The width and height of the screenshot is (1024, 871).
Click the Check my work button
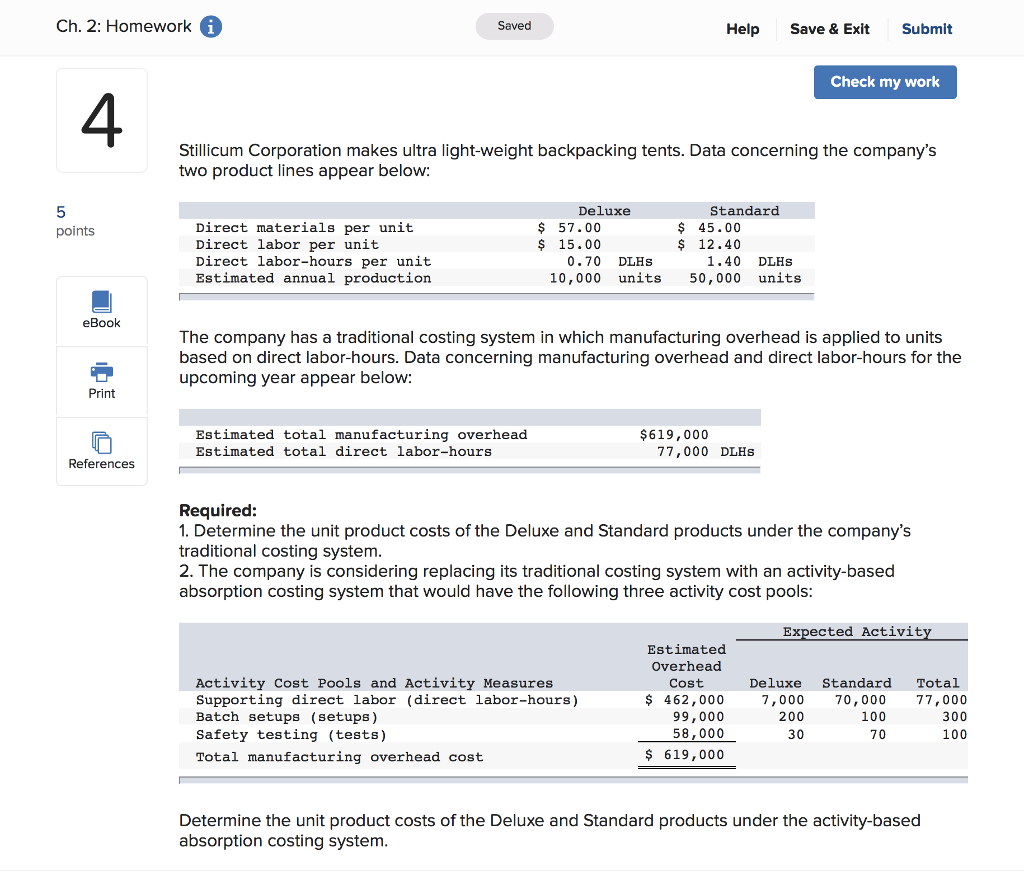tap(884, 82)
